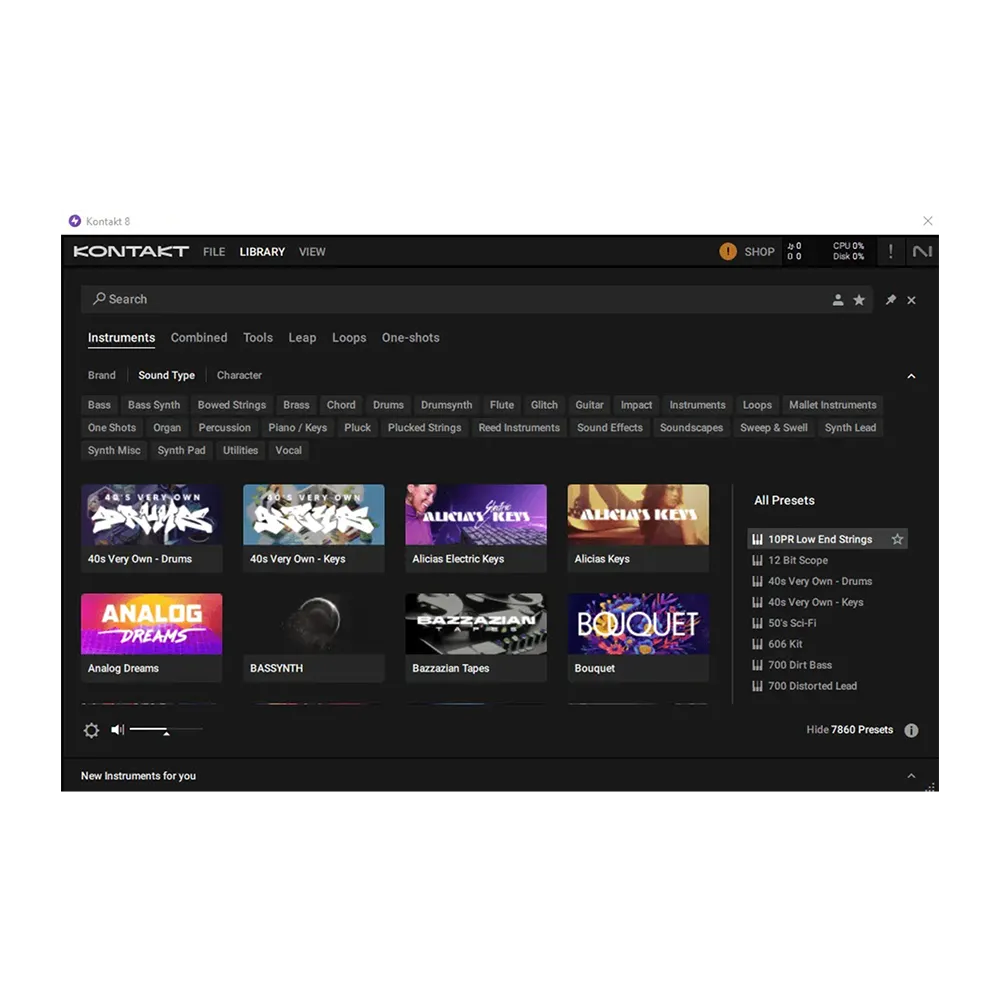Click the Kontakt 8 title bar icon
The width and height of the screenshot is (1000, 1000).
(75, 221)
